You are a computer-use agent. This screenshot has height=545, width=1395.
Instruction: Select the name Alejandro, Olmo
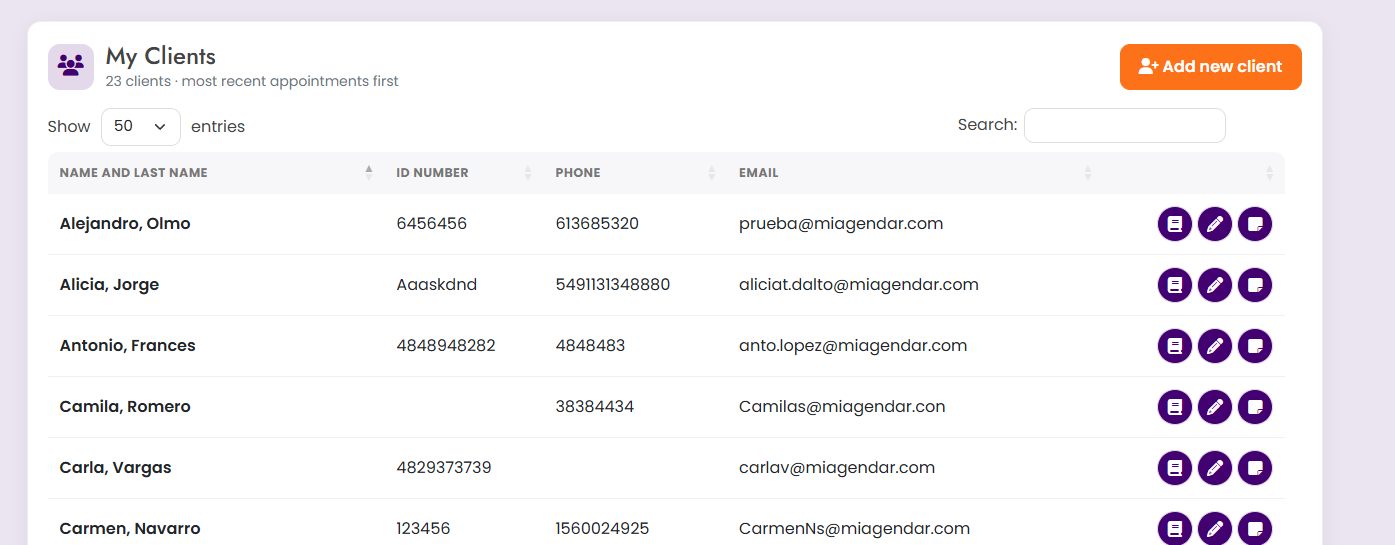click(x=125, y=224)
